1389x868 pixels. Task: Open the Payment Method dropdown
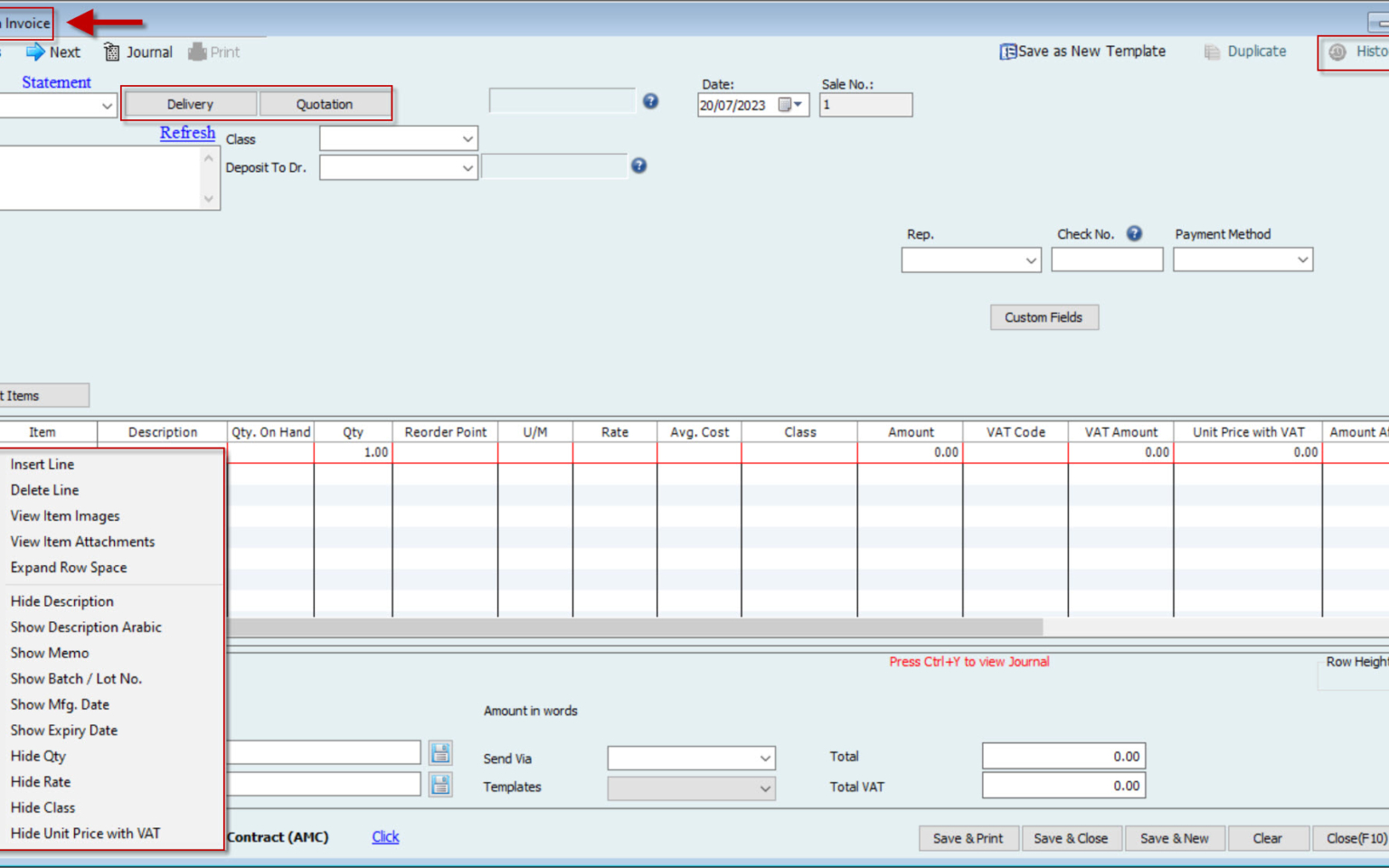pos(1302,260)
